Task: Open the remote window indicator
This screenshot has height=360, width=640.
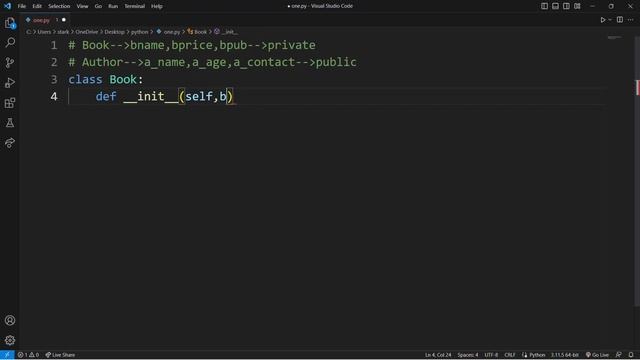Action: tap(7, 355)
